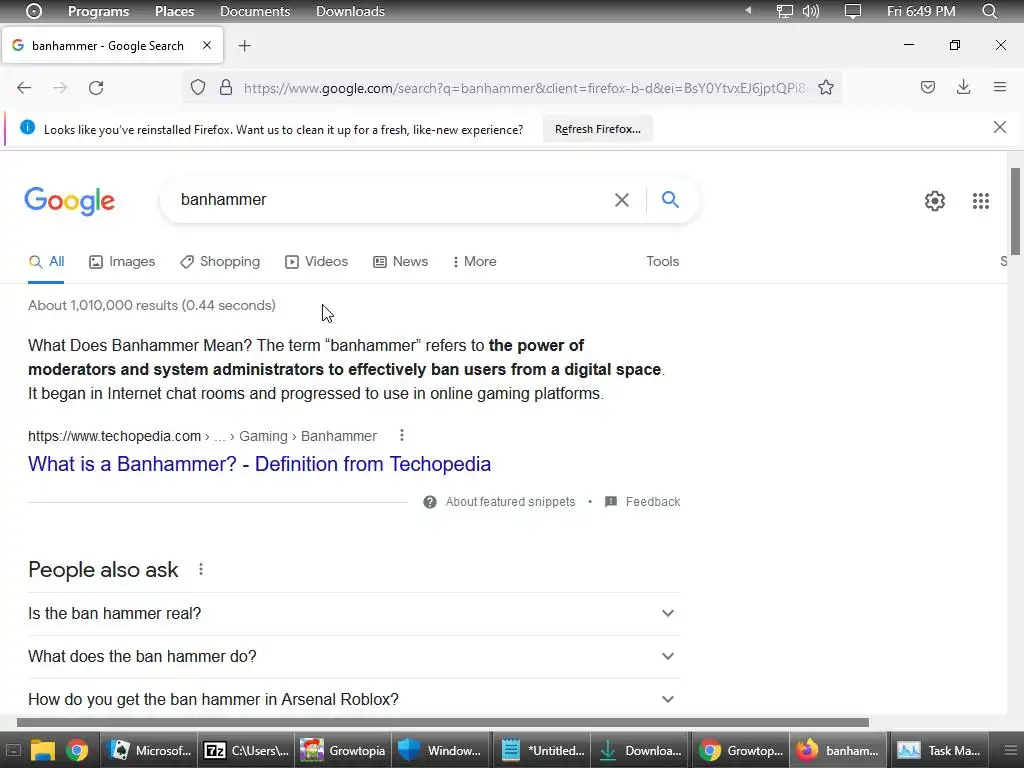Switch to Downloads taskbar window
1024x768 pixels.
[x=640, y=750]
